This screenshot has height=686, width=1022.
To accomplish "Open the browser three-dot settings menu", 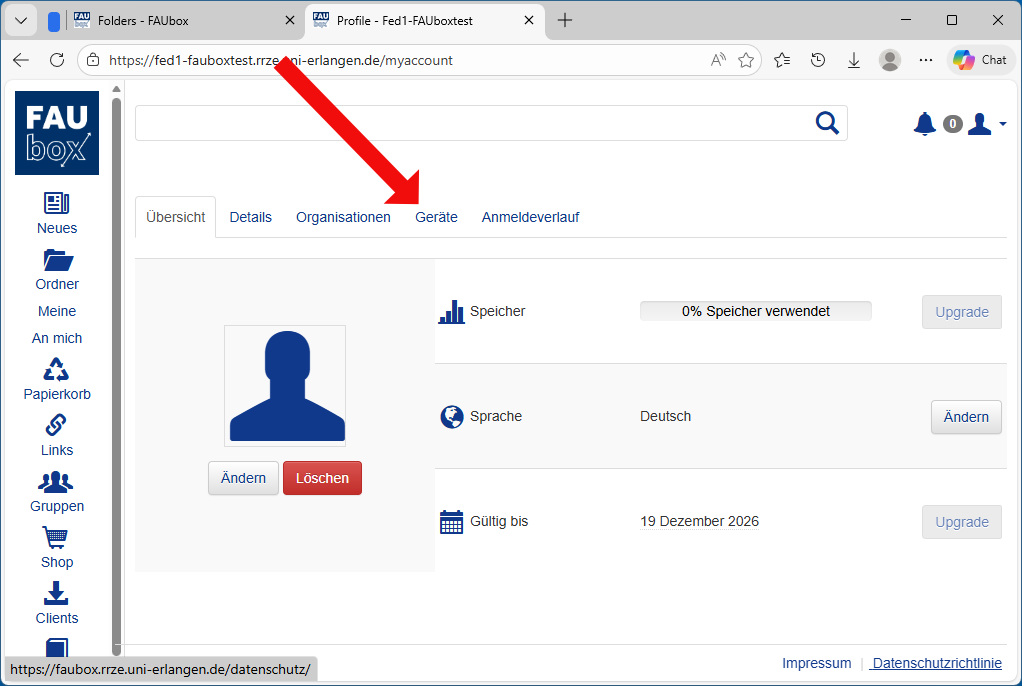I will coord(926,60).
